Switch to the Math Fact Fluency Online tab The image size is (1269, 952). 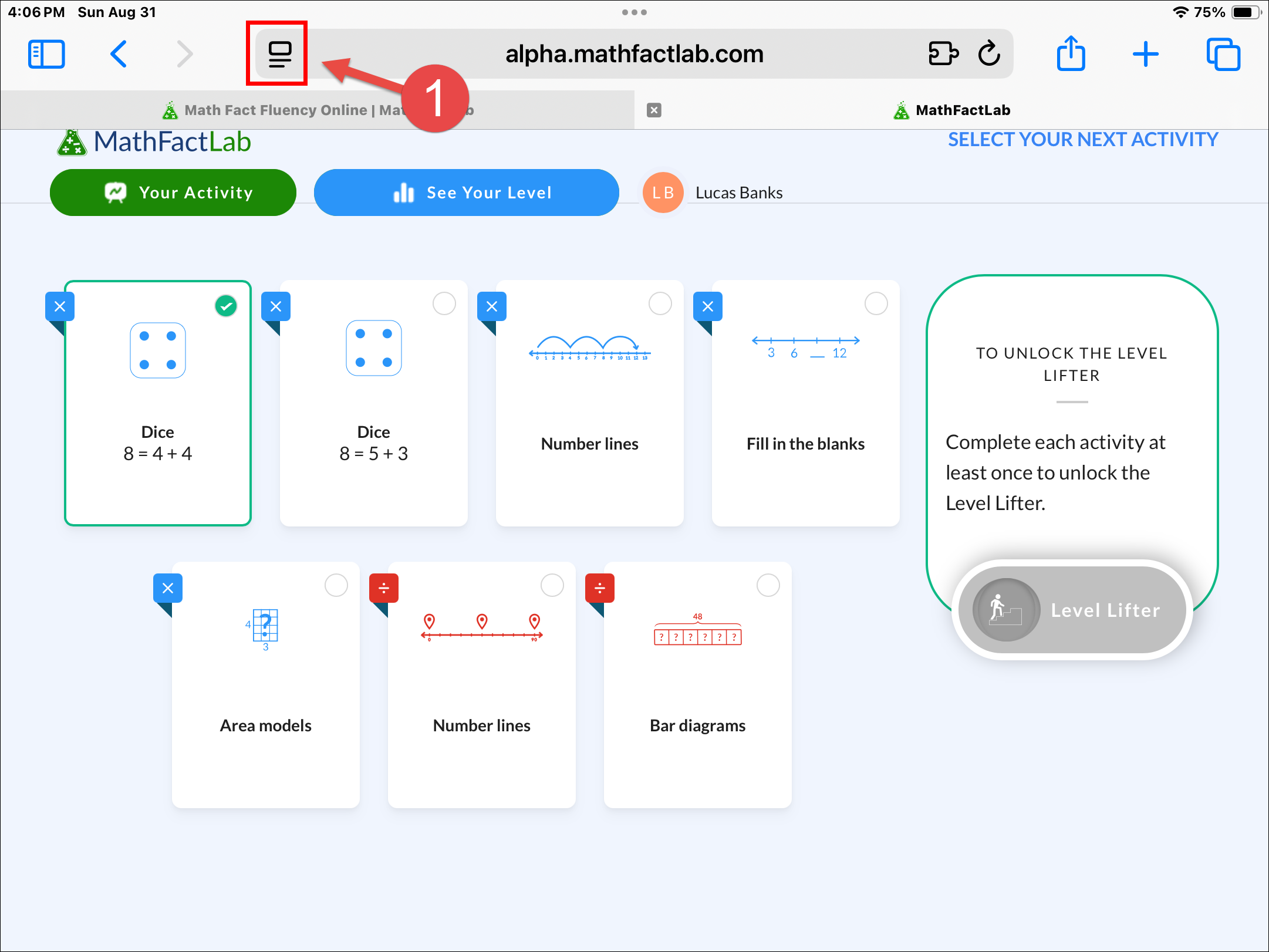pos(317,110)
